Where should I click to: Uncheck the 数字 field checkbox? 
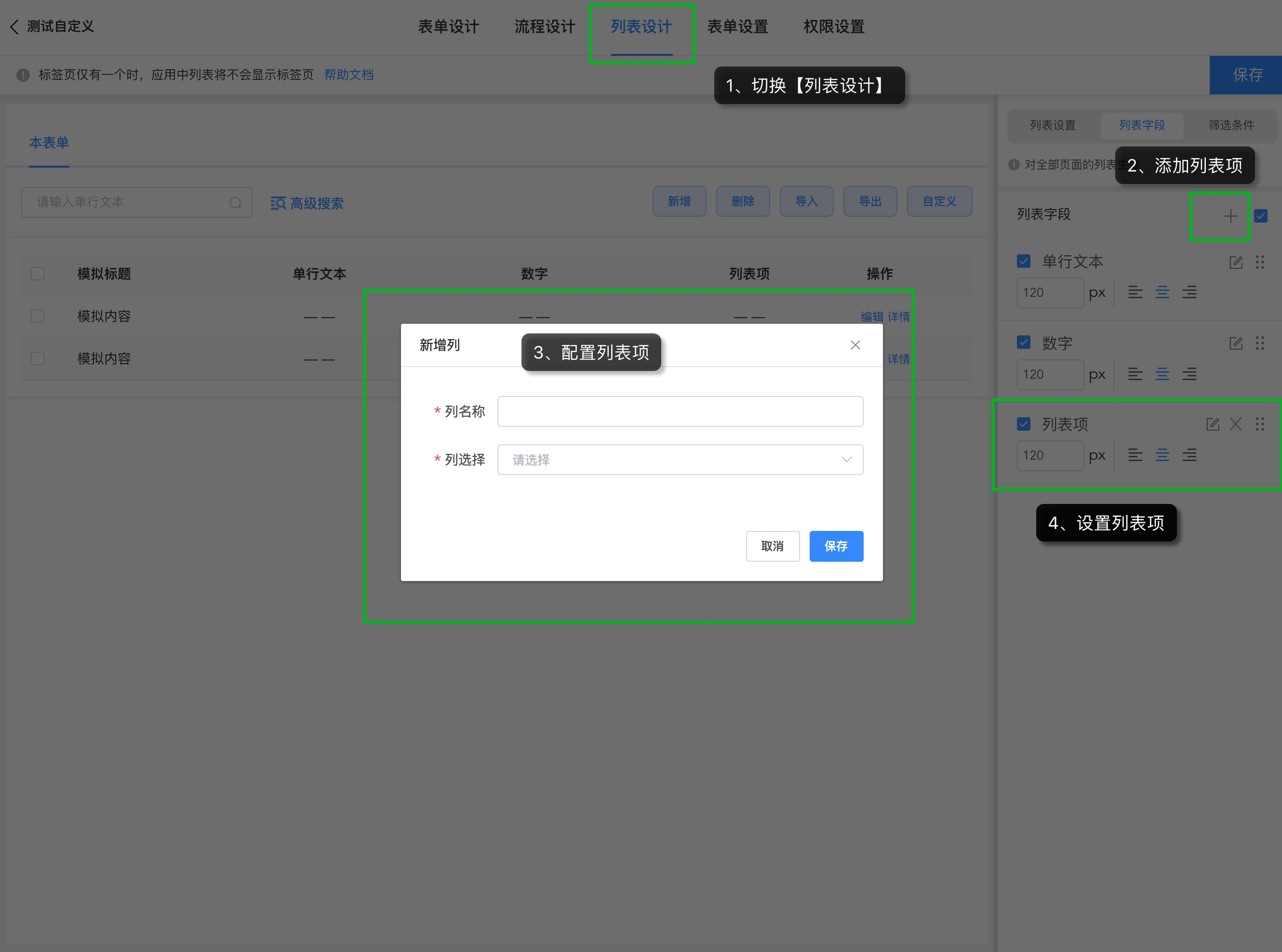point(1024,342)
